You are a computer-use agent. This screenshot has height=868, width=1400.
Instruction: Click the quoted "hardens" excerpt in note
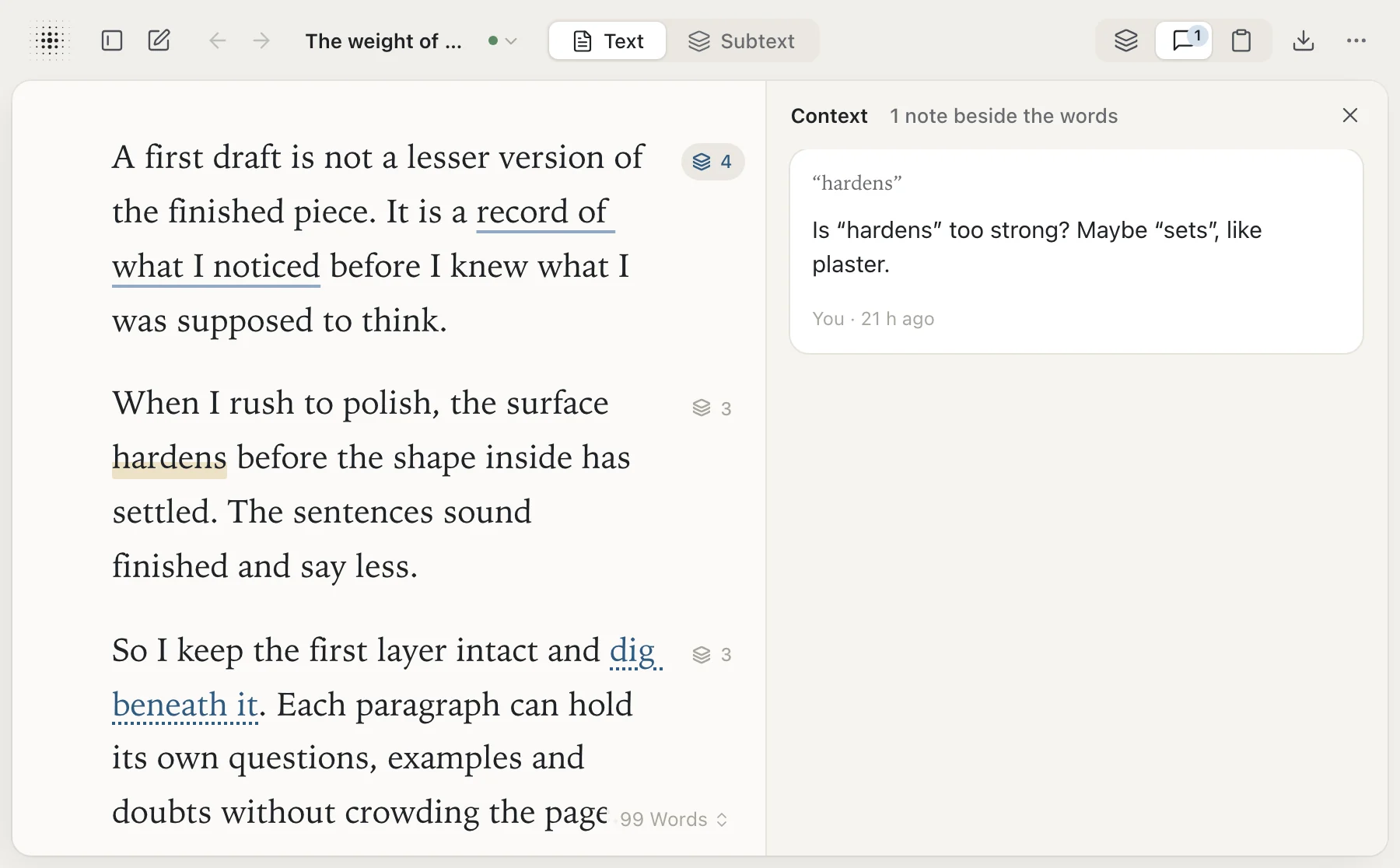click(x=857, y=183)
